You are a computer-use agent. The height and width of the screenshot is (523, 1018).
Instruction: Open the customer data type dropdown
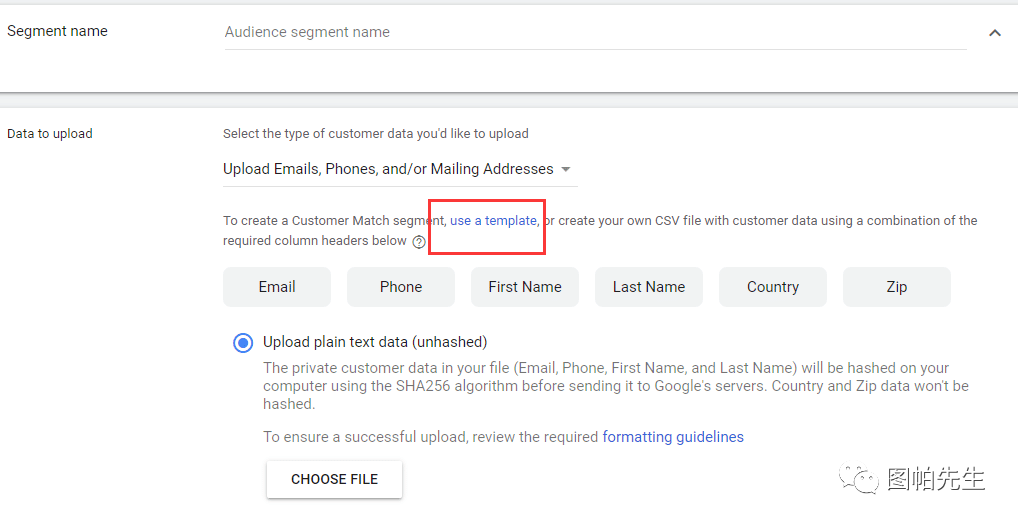(399, 169)
